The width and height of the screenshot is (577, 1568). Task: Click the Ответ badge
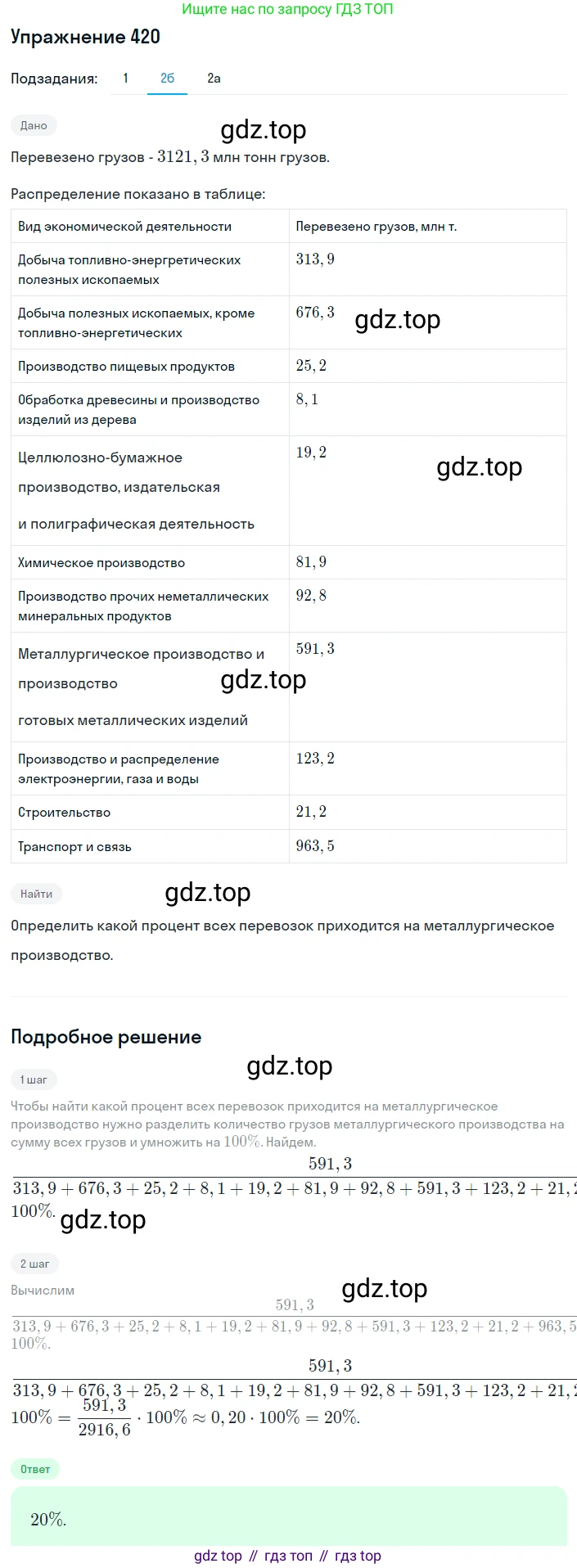pos(35,1469)
